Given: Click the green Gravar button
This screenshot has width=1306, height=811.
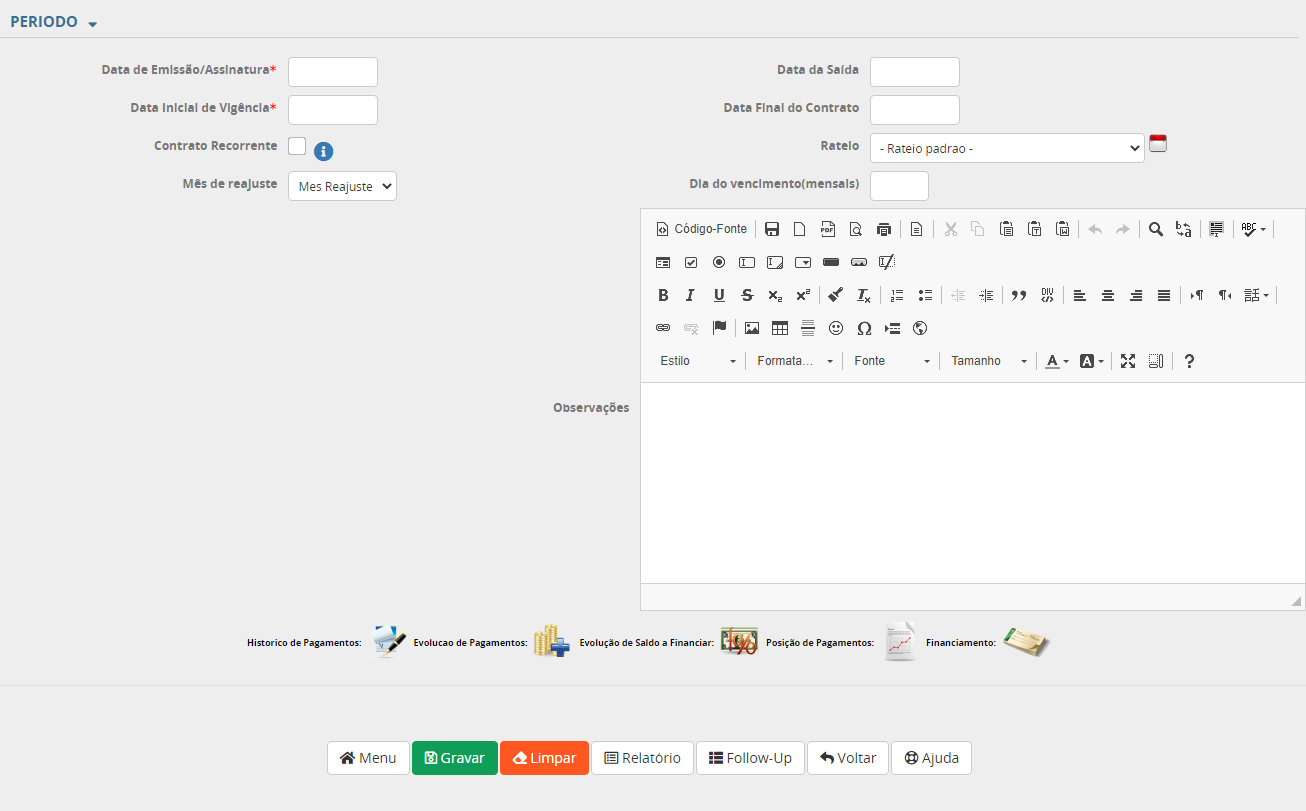Looking at the screenshot, I should (x=454, y=758).
